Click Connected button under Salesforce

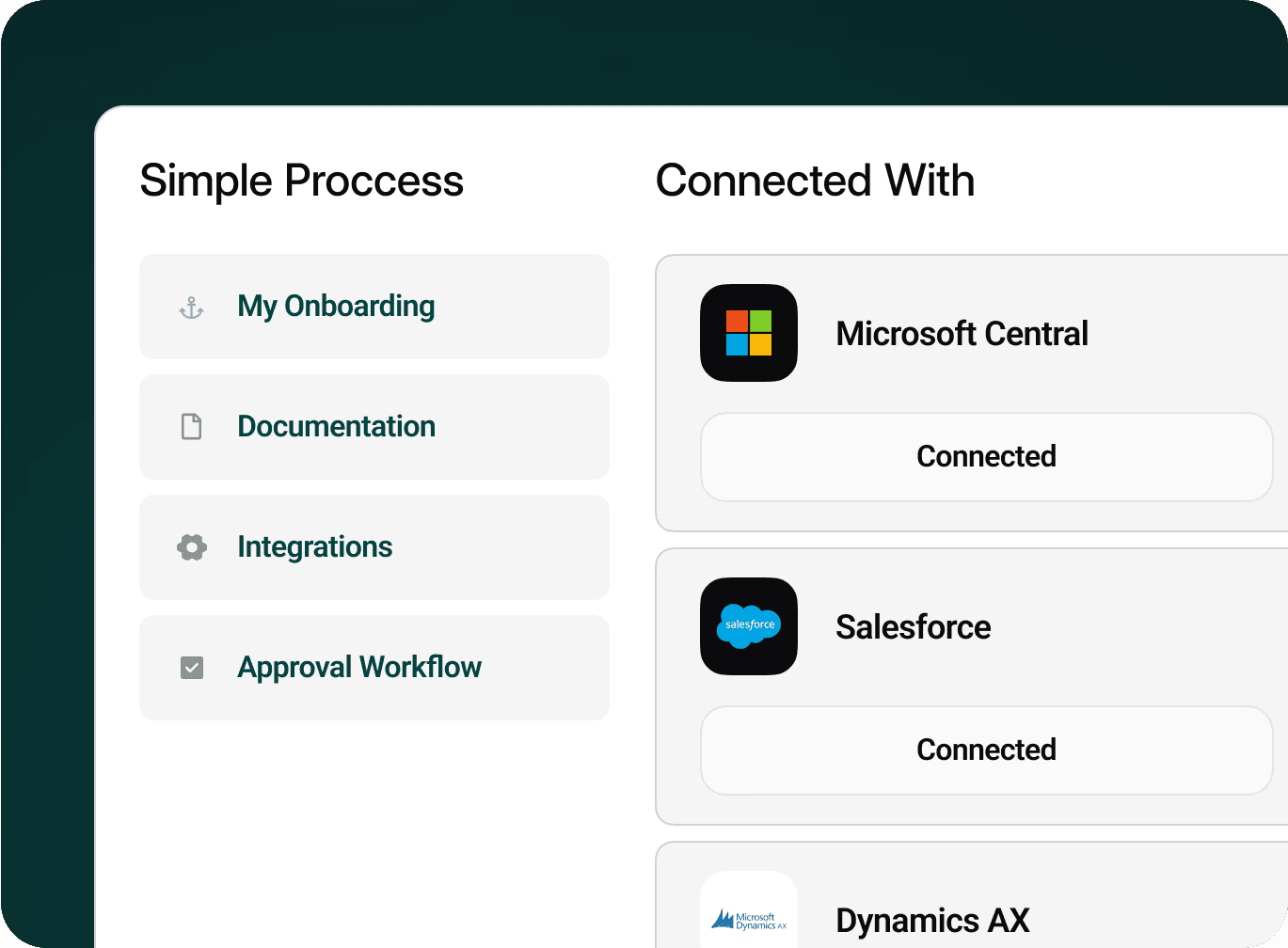pos(987,750)
